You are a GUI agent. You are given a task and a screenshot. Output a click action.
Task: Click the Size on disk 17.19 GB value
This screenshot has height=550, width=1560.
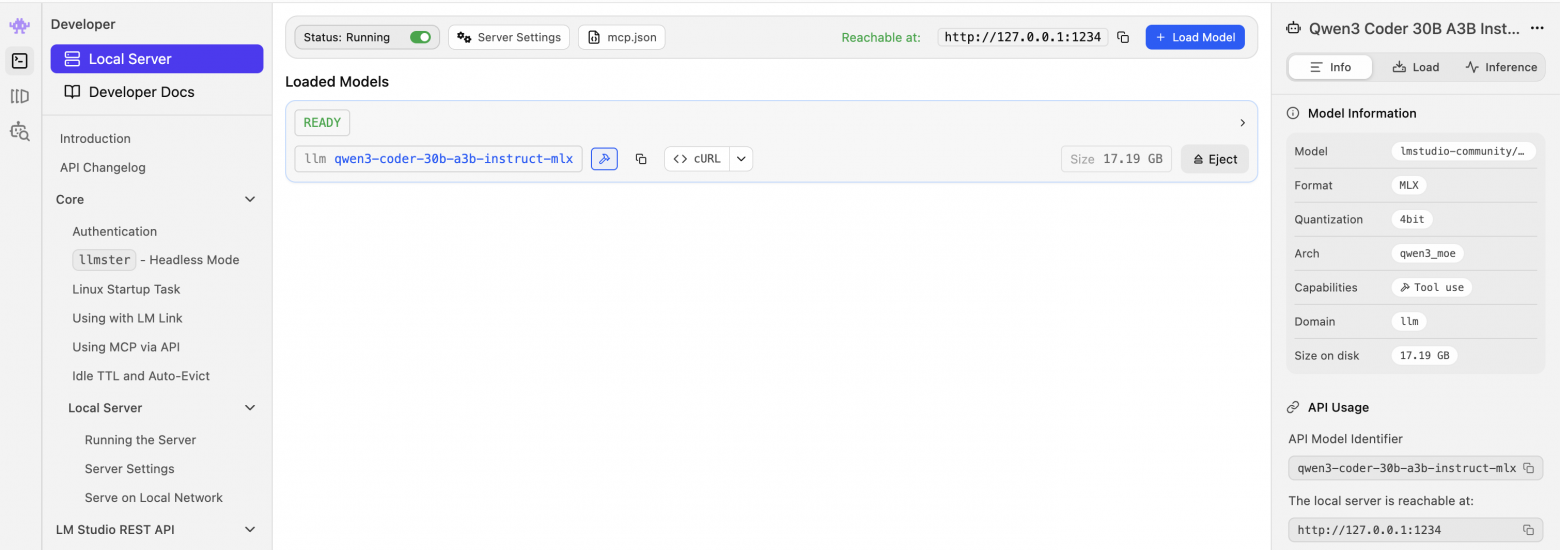pos(1424,355)
